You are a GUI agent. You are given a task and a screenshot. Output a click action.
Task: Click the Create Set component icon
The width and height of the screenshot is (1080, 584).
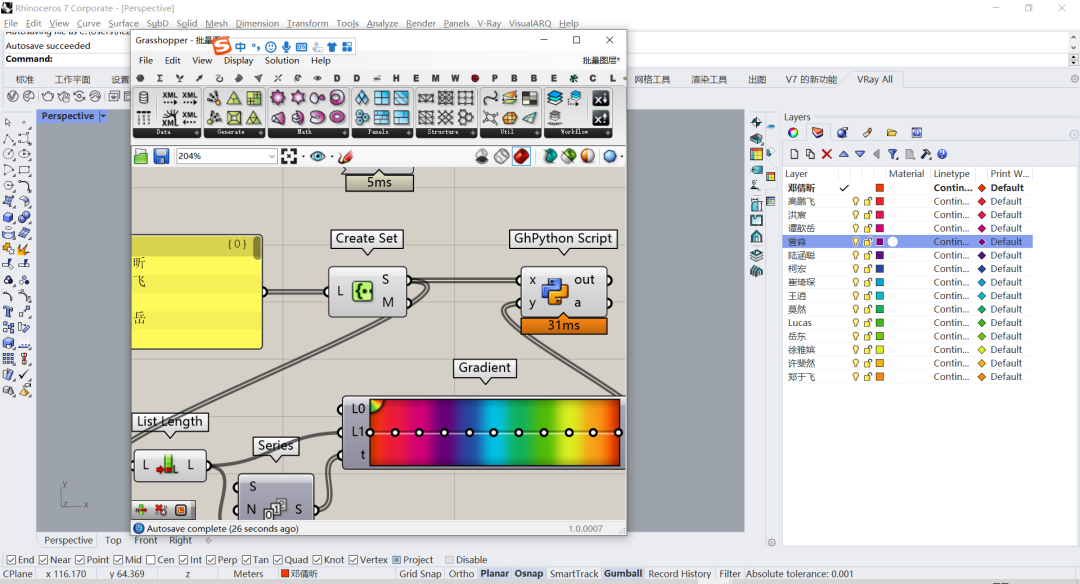[362, 291]
